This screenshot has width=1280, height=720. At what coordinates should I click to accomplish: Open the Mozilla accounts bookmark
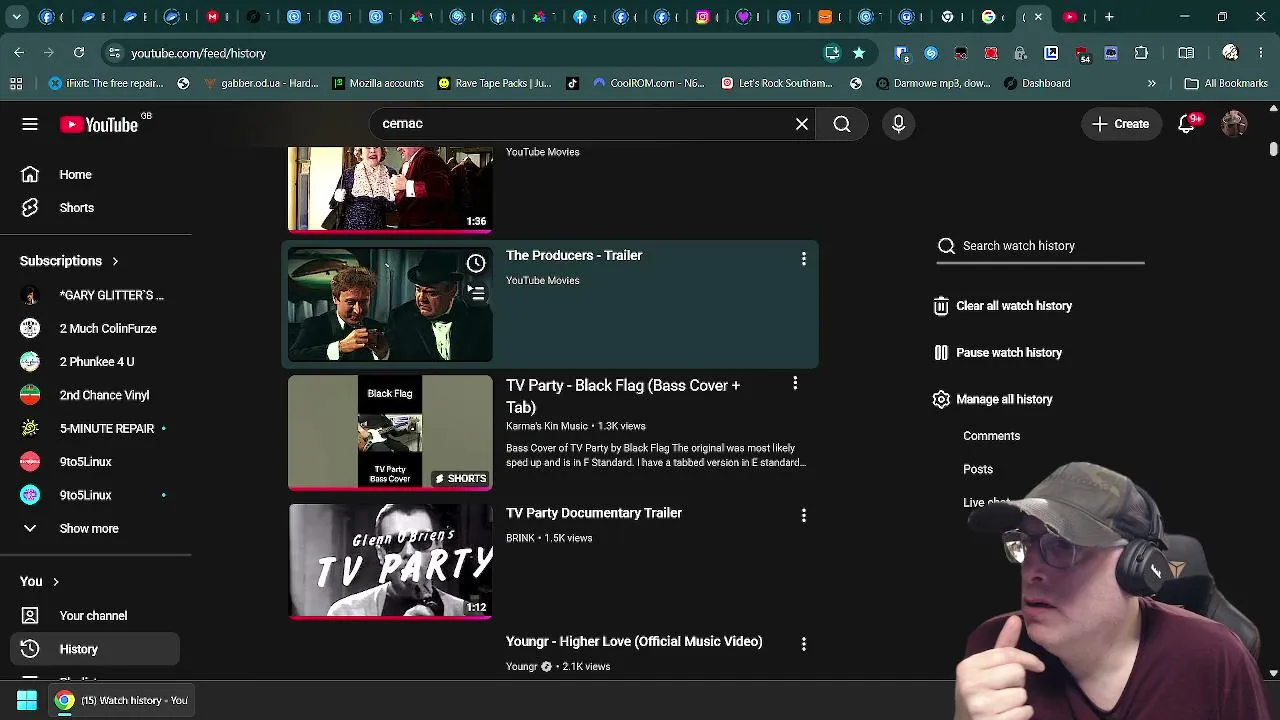click(378, 84)
